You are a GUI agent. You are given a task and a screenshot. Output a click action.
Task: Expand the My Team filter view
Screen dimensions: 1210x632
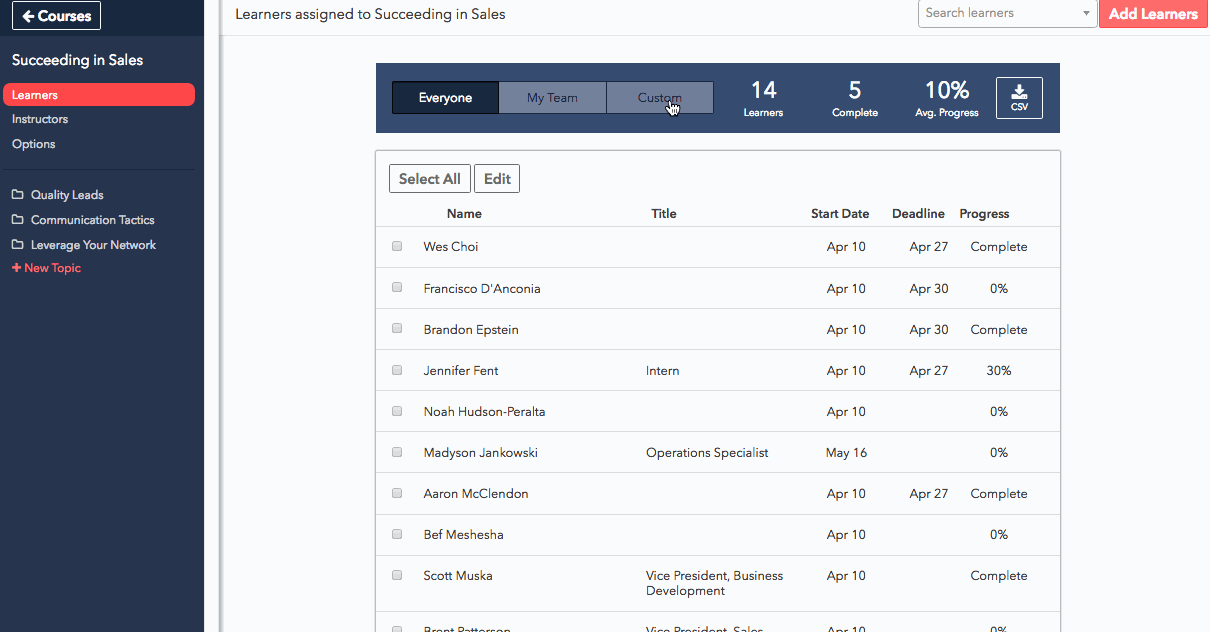click(552, 97)
